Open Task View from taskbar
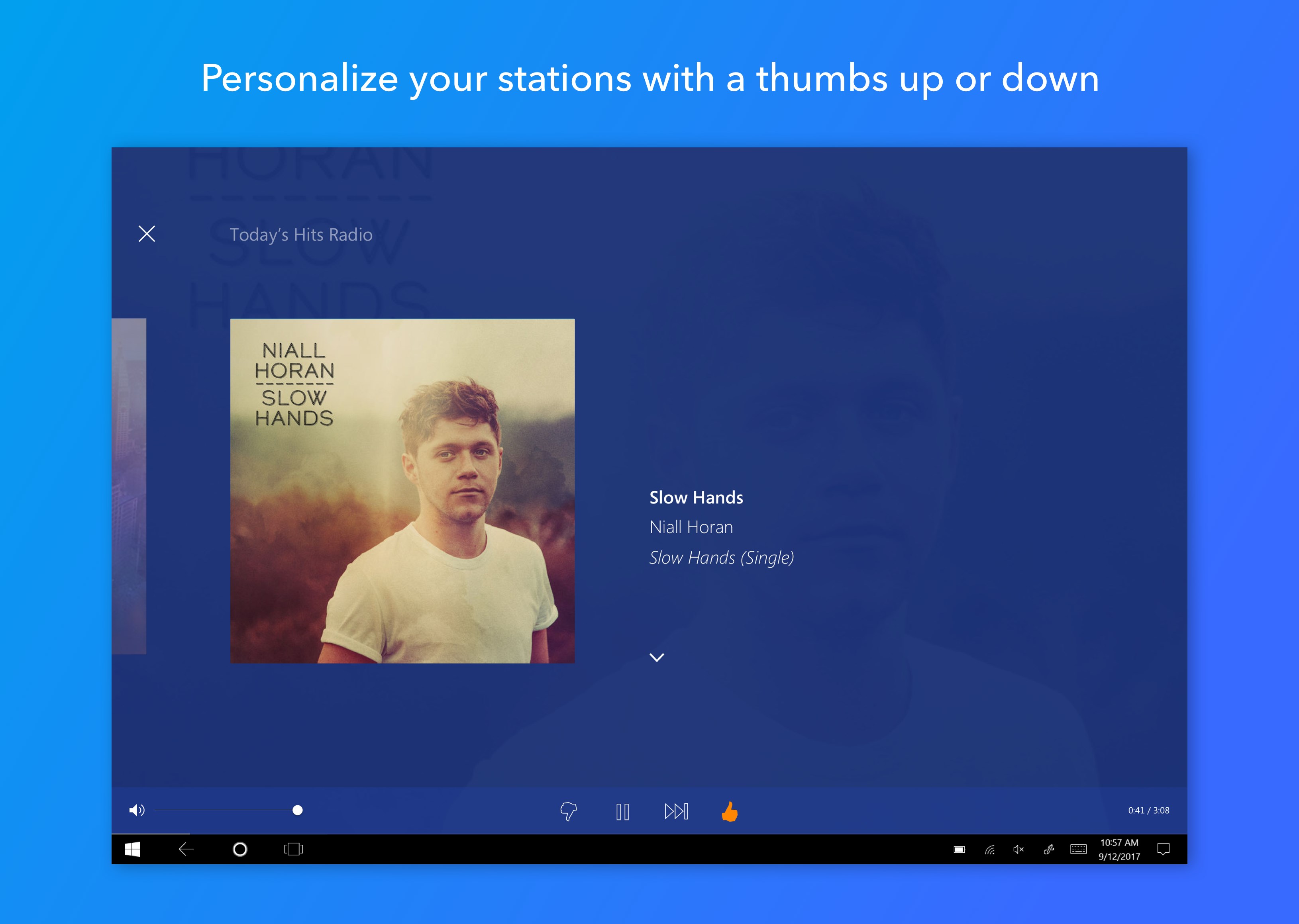Screen dimensions: 1299x924 (x=293, y=850)
